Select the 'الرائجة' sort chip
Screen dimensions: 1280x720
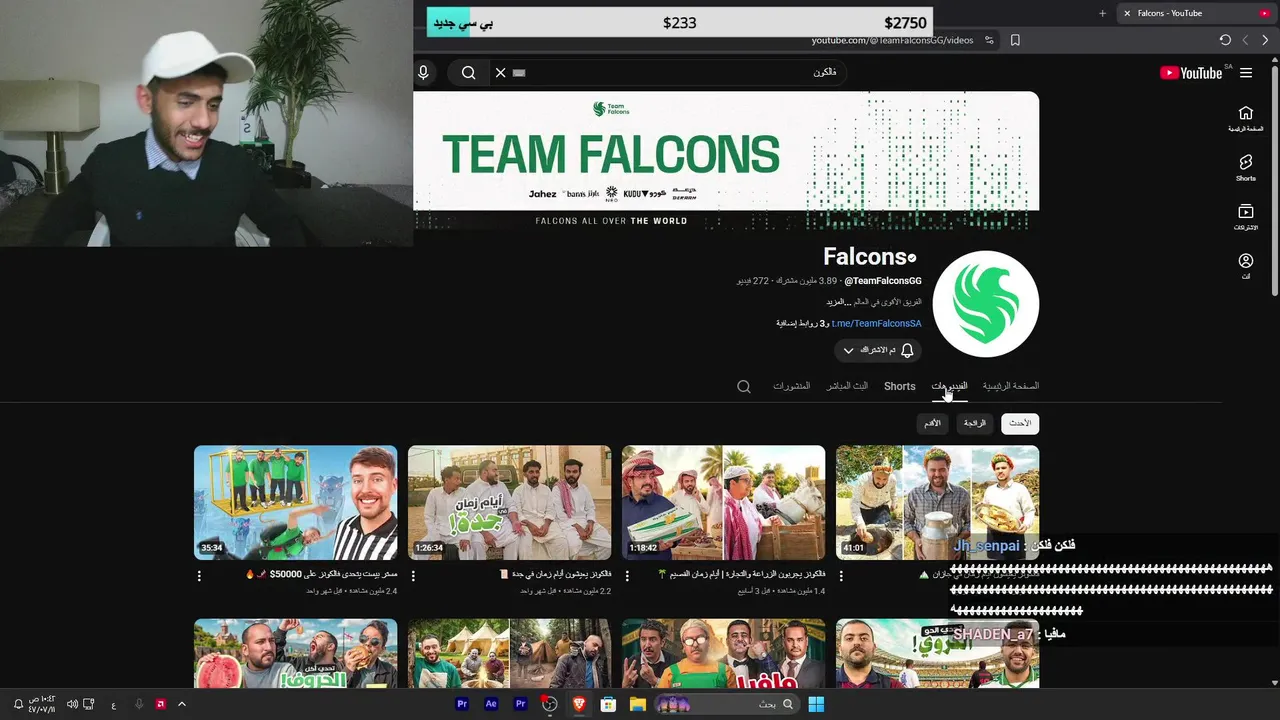975,423
